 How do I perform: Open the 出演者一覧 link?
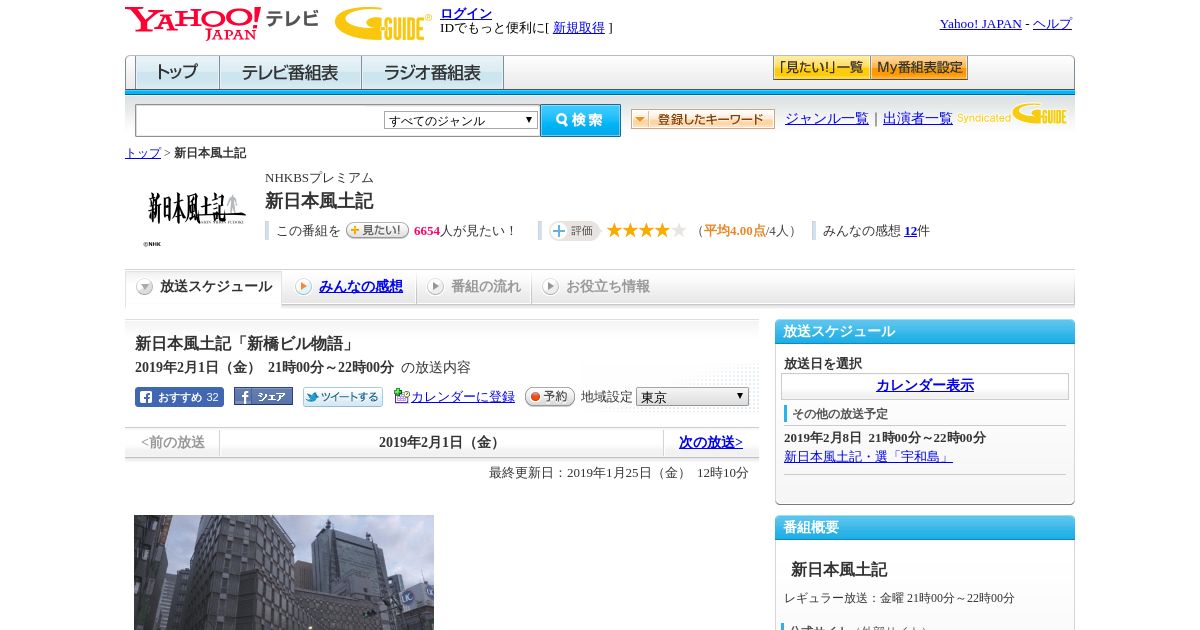917,118
